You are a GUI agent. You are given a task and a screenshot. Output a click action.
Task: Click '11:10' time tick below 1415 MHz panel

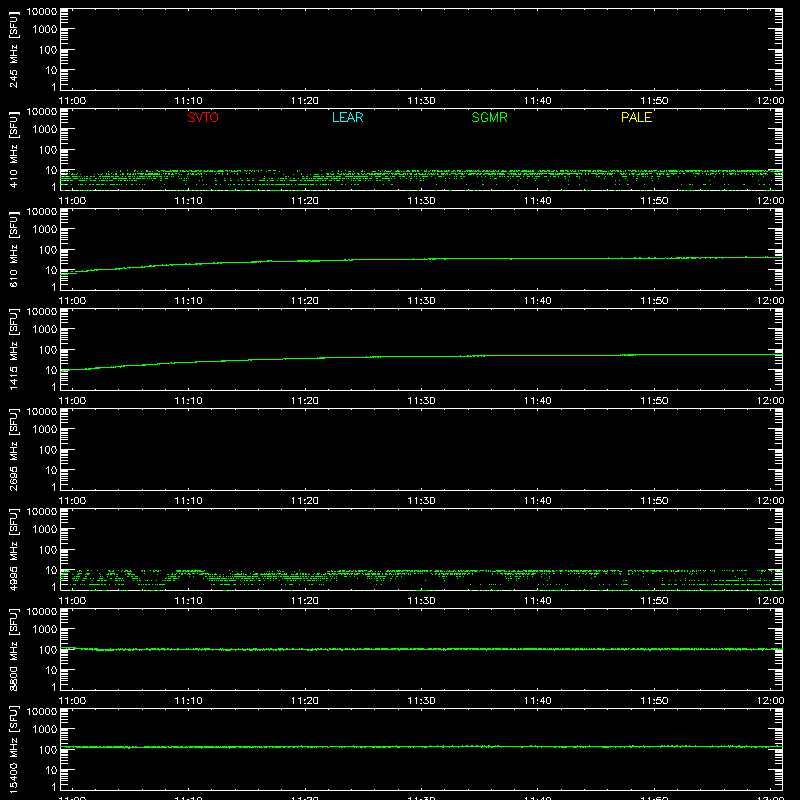pos(188,401)
